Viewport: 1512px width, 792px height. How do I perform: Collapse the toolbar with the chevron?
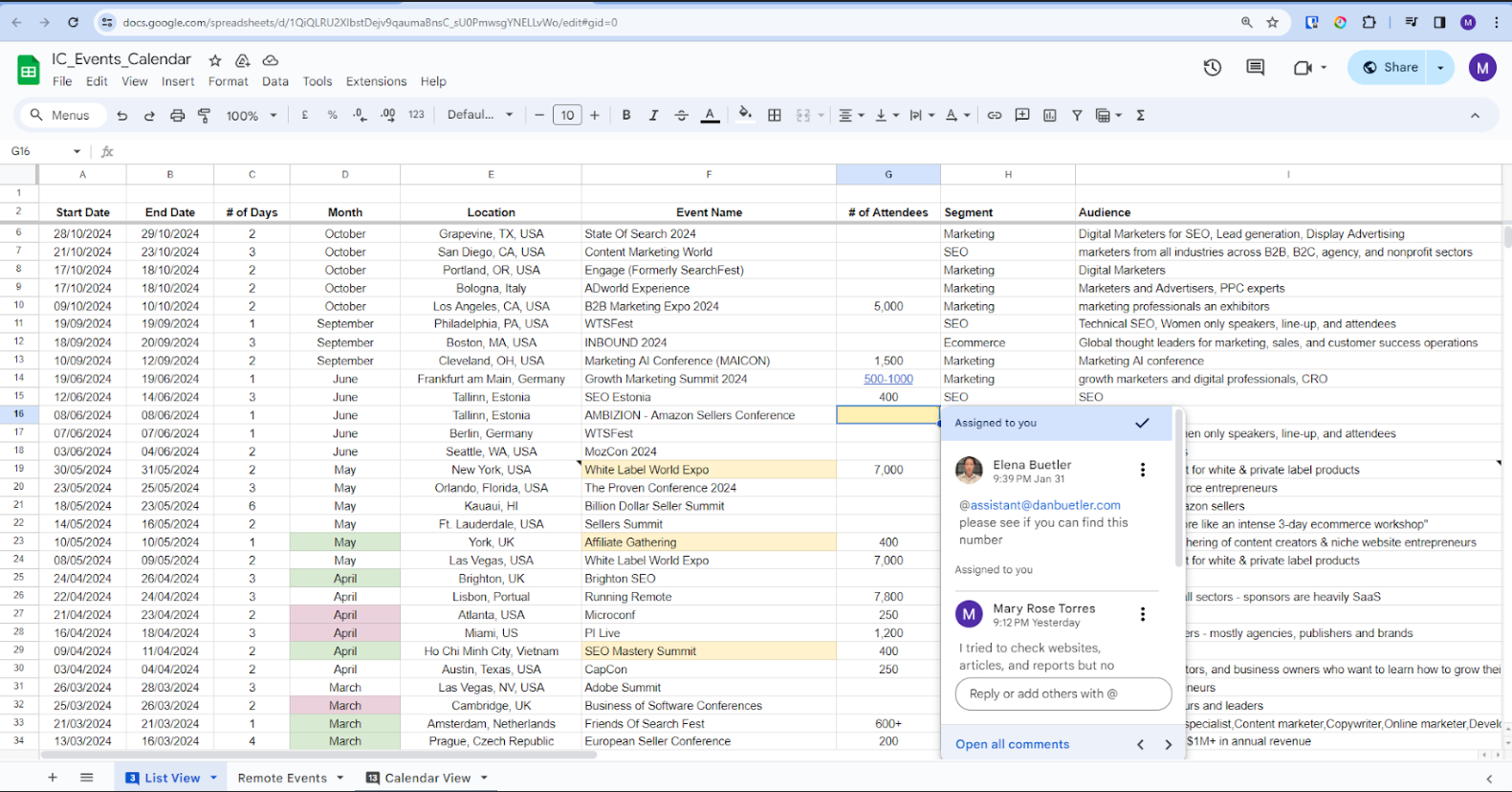coord(1475,115)
